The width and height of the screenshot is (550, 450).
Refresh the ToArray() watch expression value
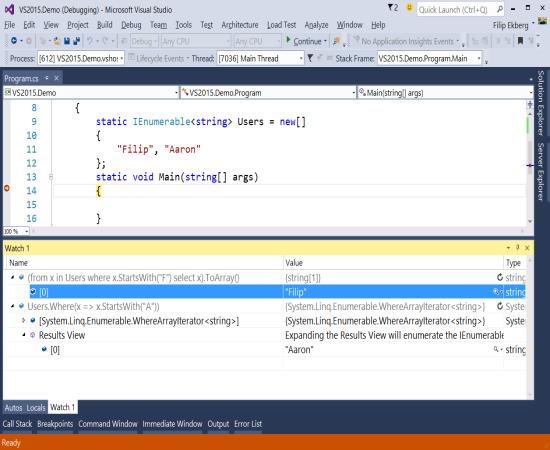pyautogui.click(x=500, y=277)
